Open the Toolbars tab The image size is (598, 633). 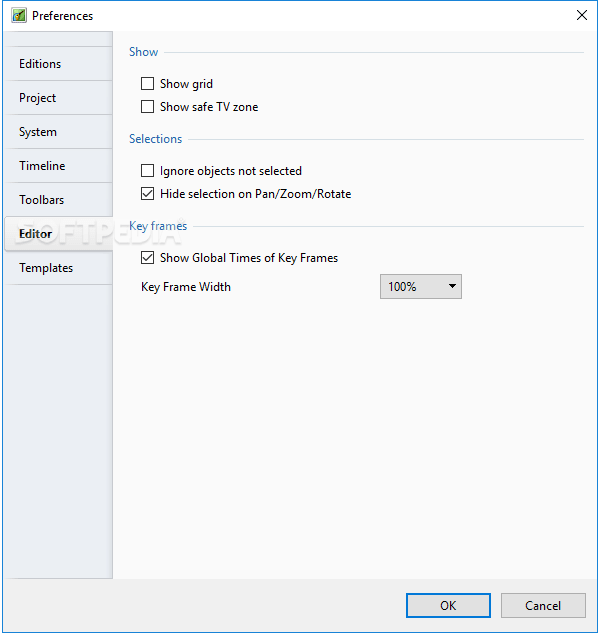click(x=58, y=200)
